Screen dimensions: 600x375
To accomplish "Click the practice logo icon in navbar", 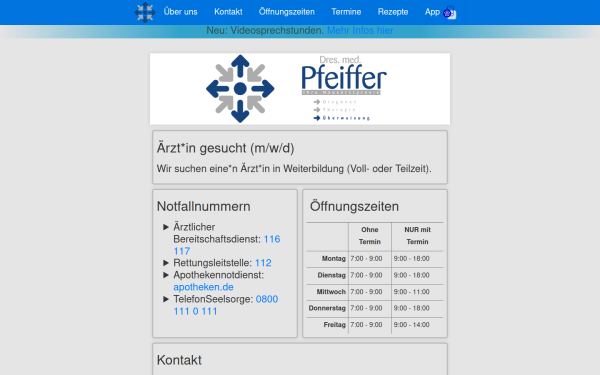I will [145, 12].
